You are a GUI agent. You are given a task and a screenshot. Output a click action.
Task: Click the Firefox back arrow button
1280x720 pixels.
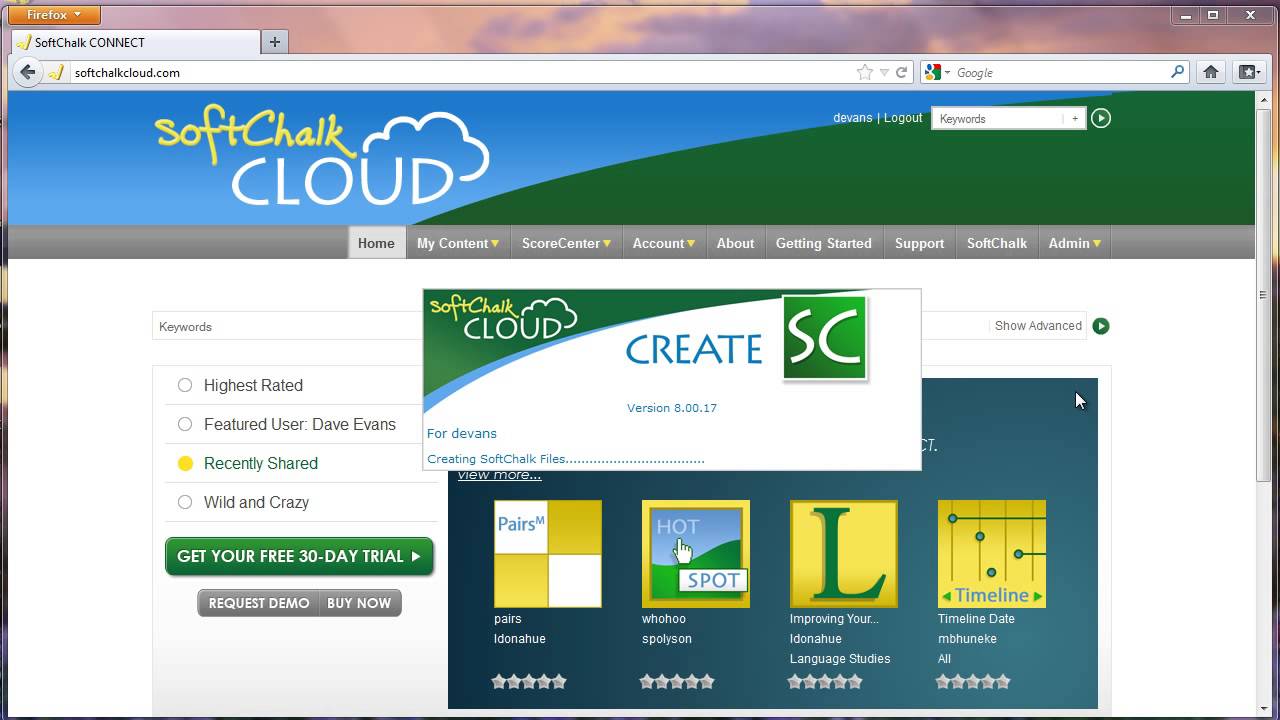tap(28, 72)
